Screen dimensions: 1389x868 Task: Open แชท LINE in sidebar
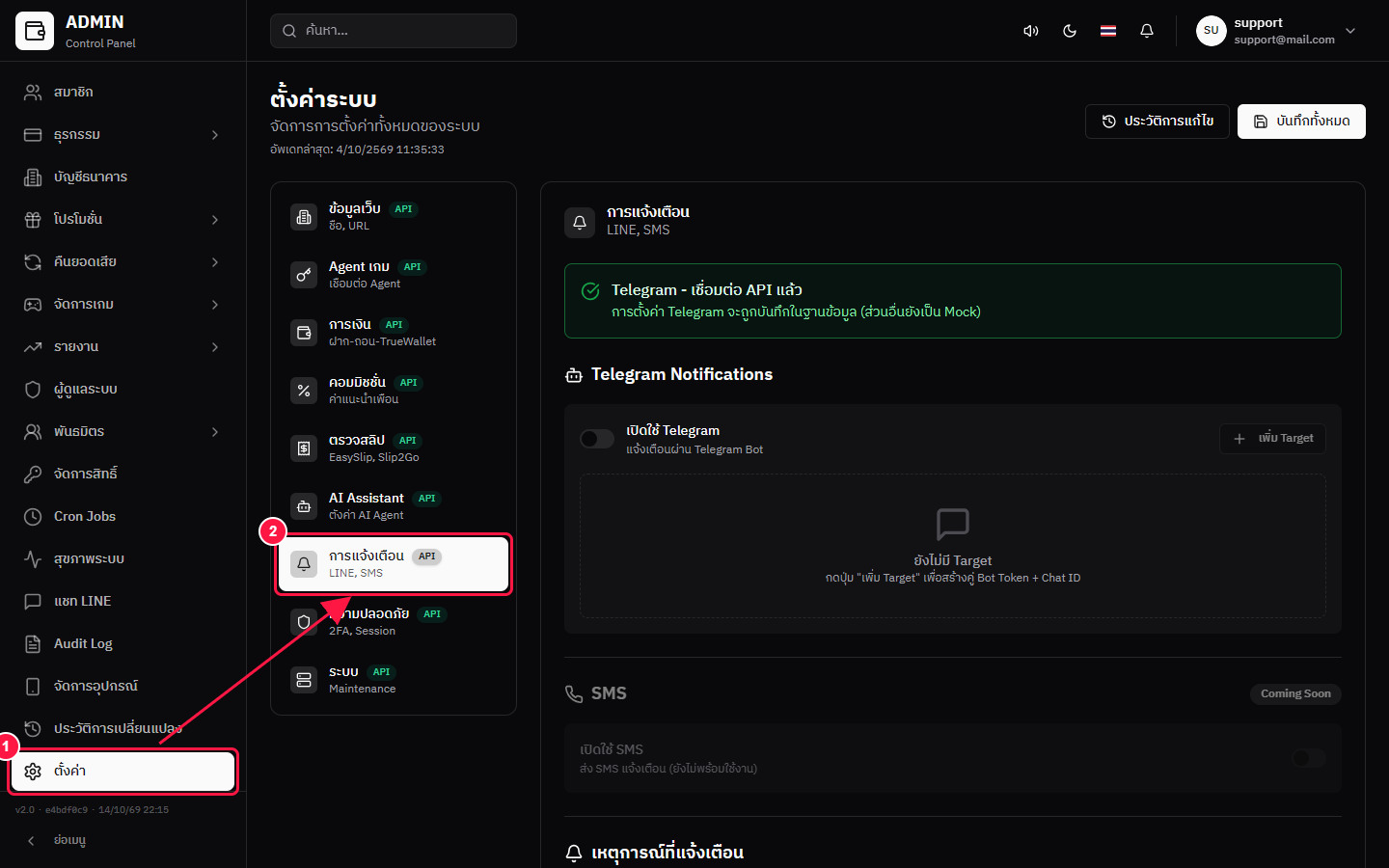pos(123,602)
